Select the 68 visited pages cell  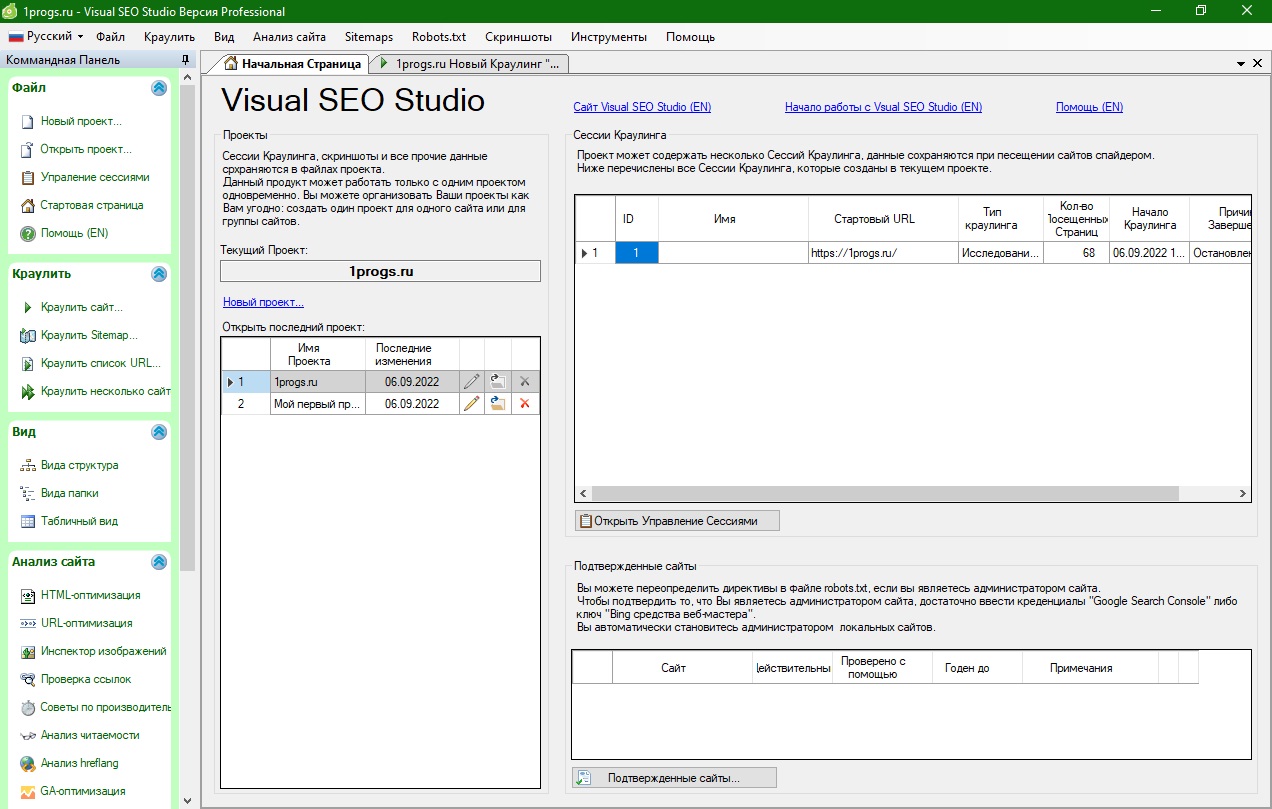pyautogui.click(x=1076, y=253)
